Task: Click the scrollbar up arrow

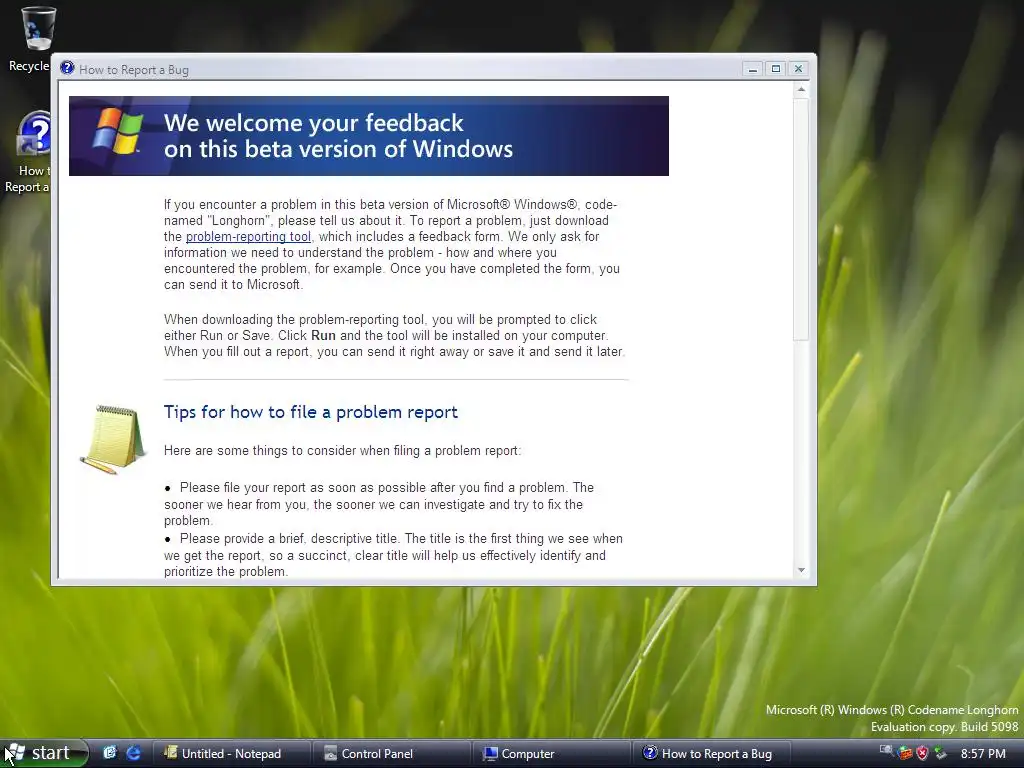Action: [x=801, y=89]
